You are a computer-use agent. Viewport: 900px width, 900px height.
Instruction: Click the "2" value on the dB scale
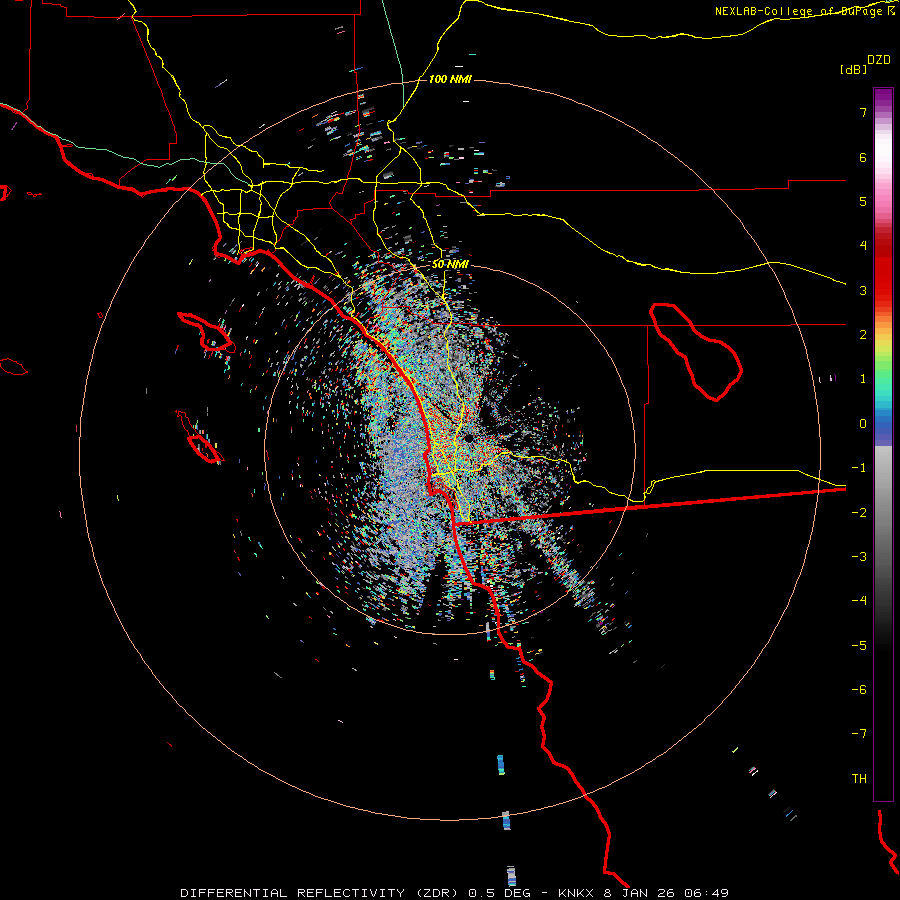(863, 335)
